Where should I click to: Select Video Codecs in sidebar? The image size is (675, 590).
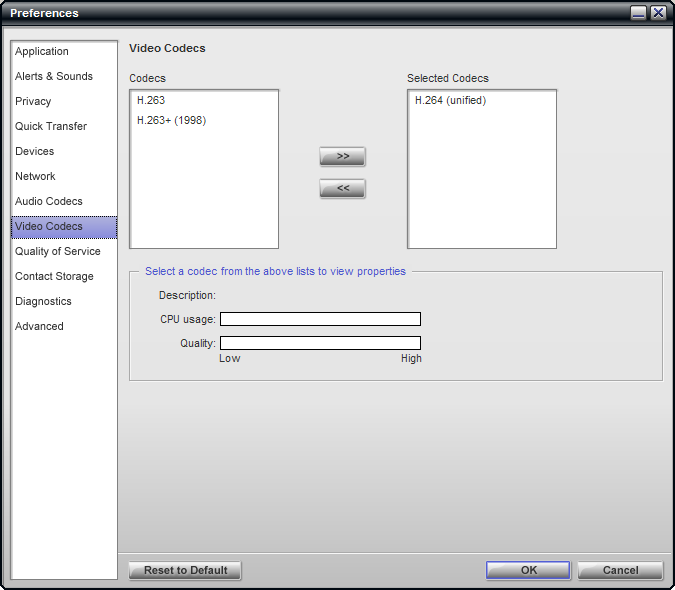(x=49, y=226)
